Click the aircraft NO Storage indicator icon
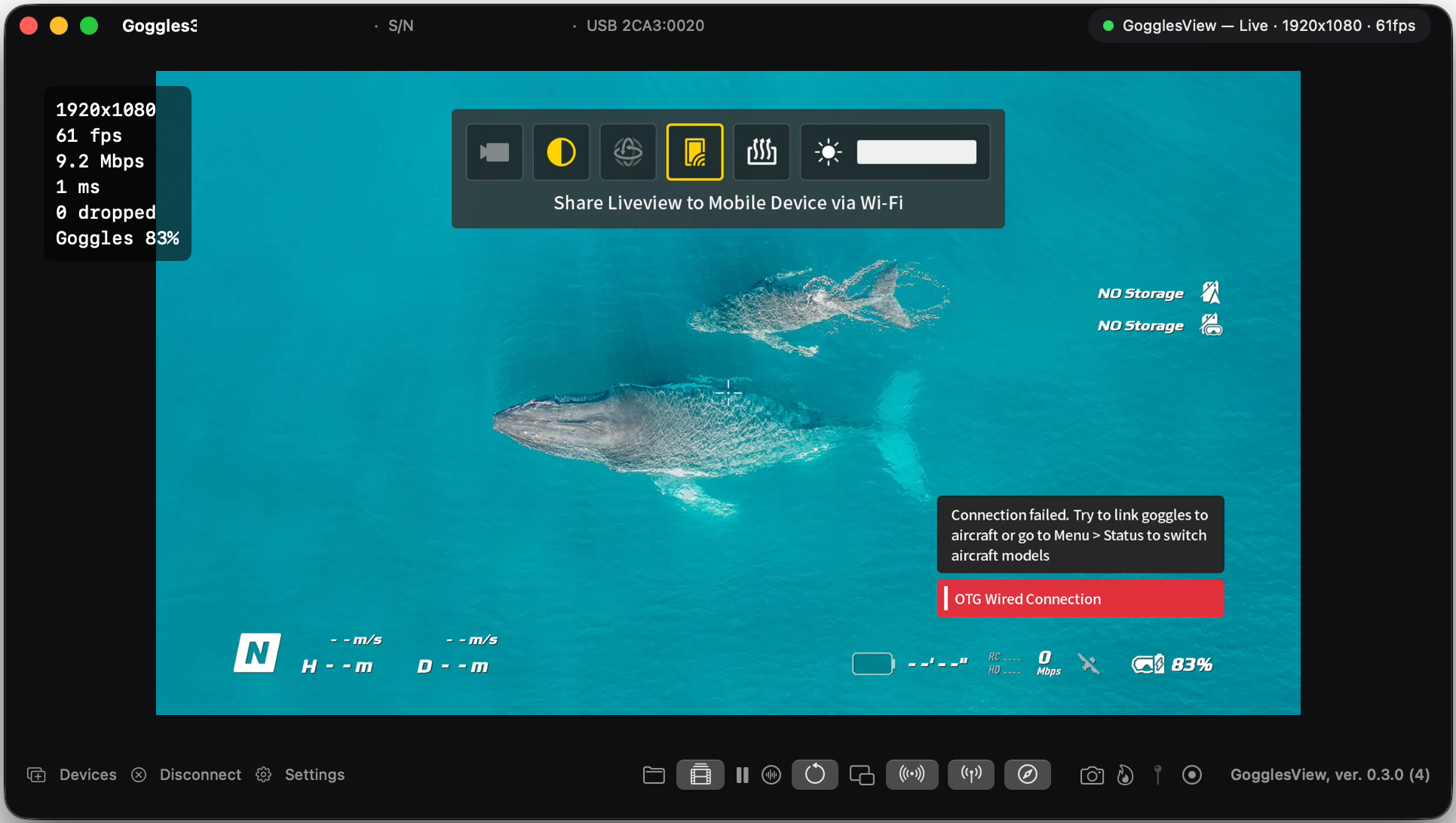Viewport: 1456px width, 823px height. [x=1211, y=292]
